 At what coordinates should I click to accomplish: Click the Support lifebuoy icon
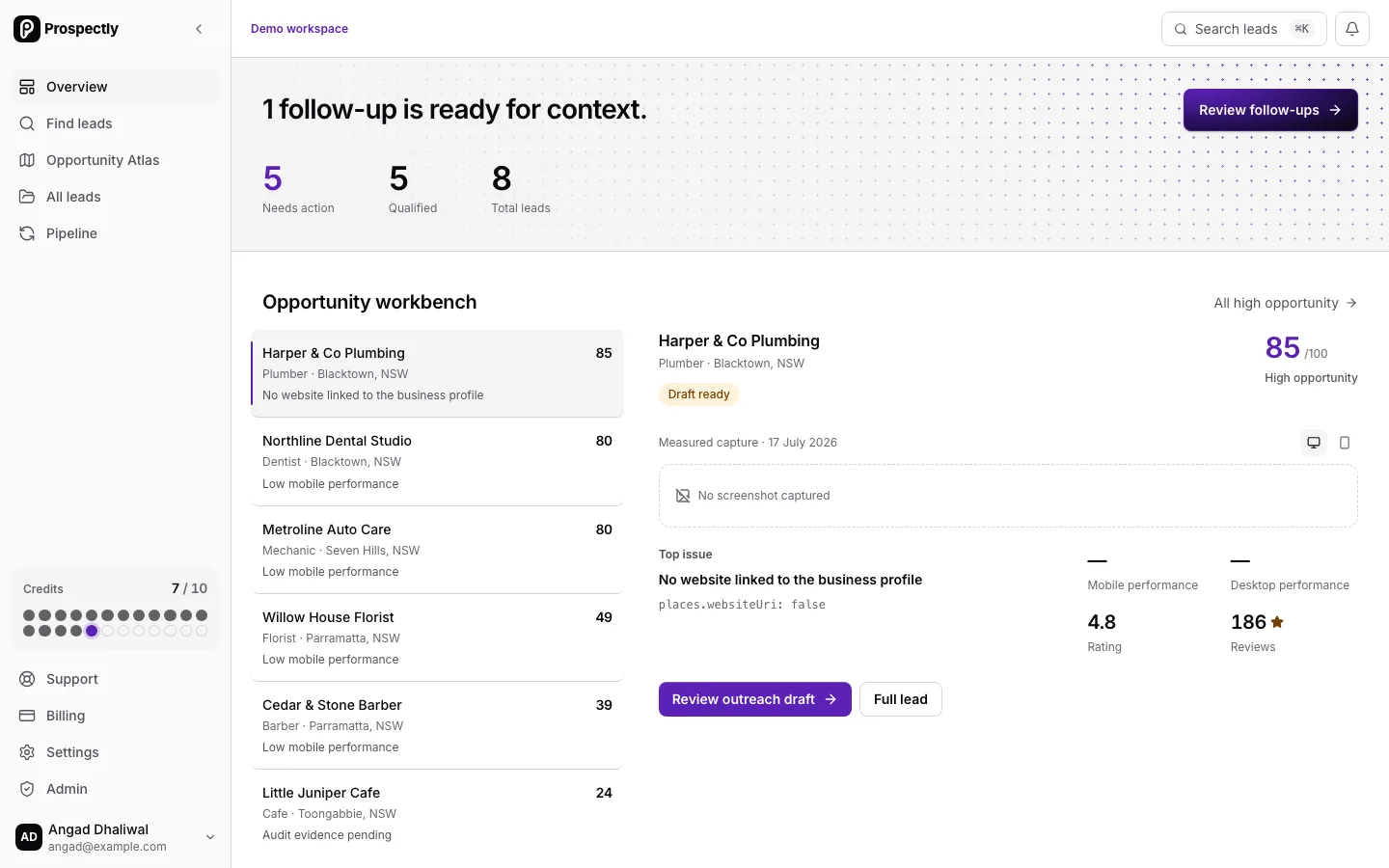27,679
